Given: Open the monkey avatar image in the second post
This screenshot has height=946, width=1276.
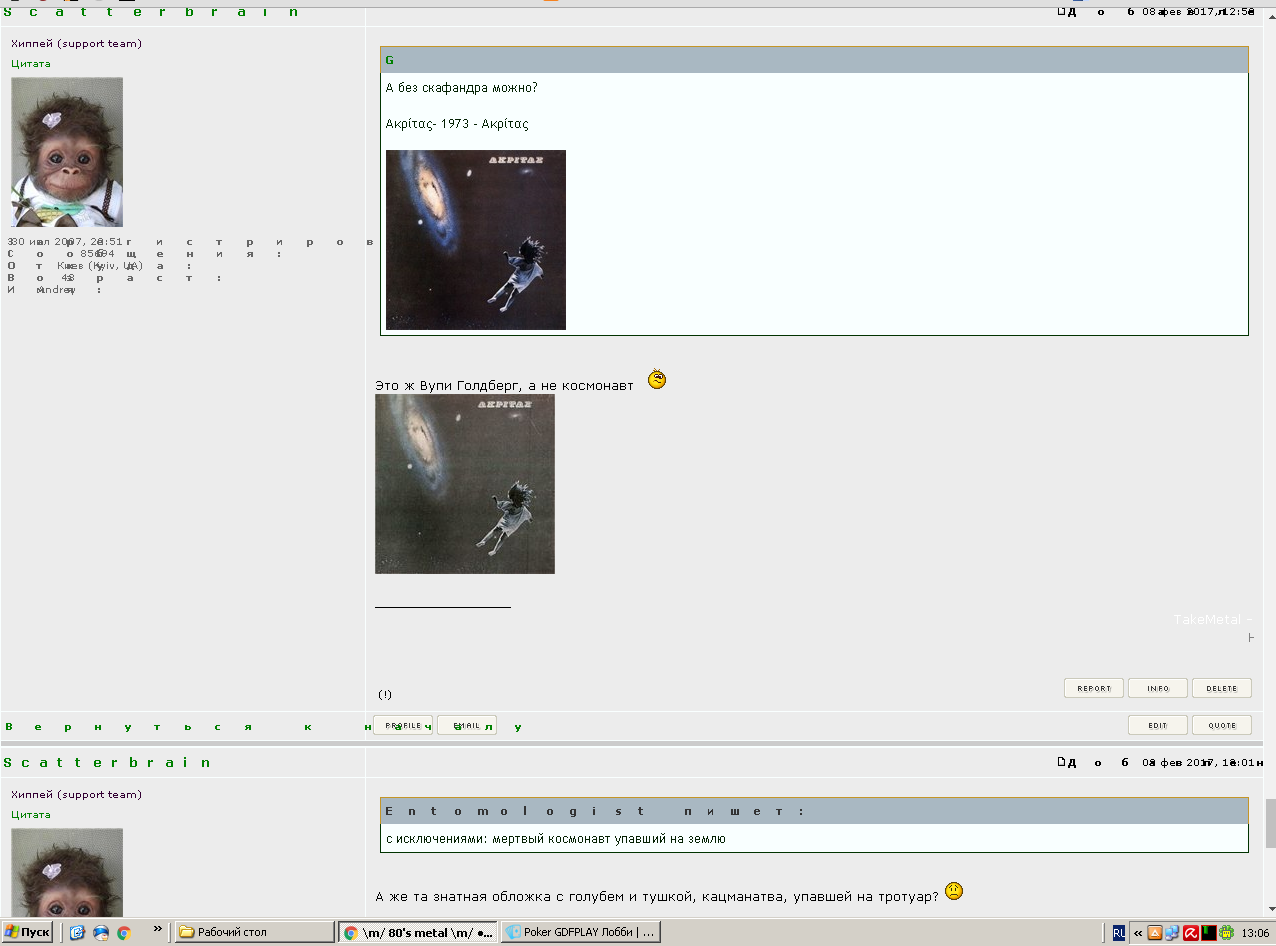Looking at the screenshot, I should tap(67, 872).
